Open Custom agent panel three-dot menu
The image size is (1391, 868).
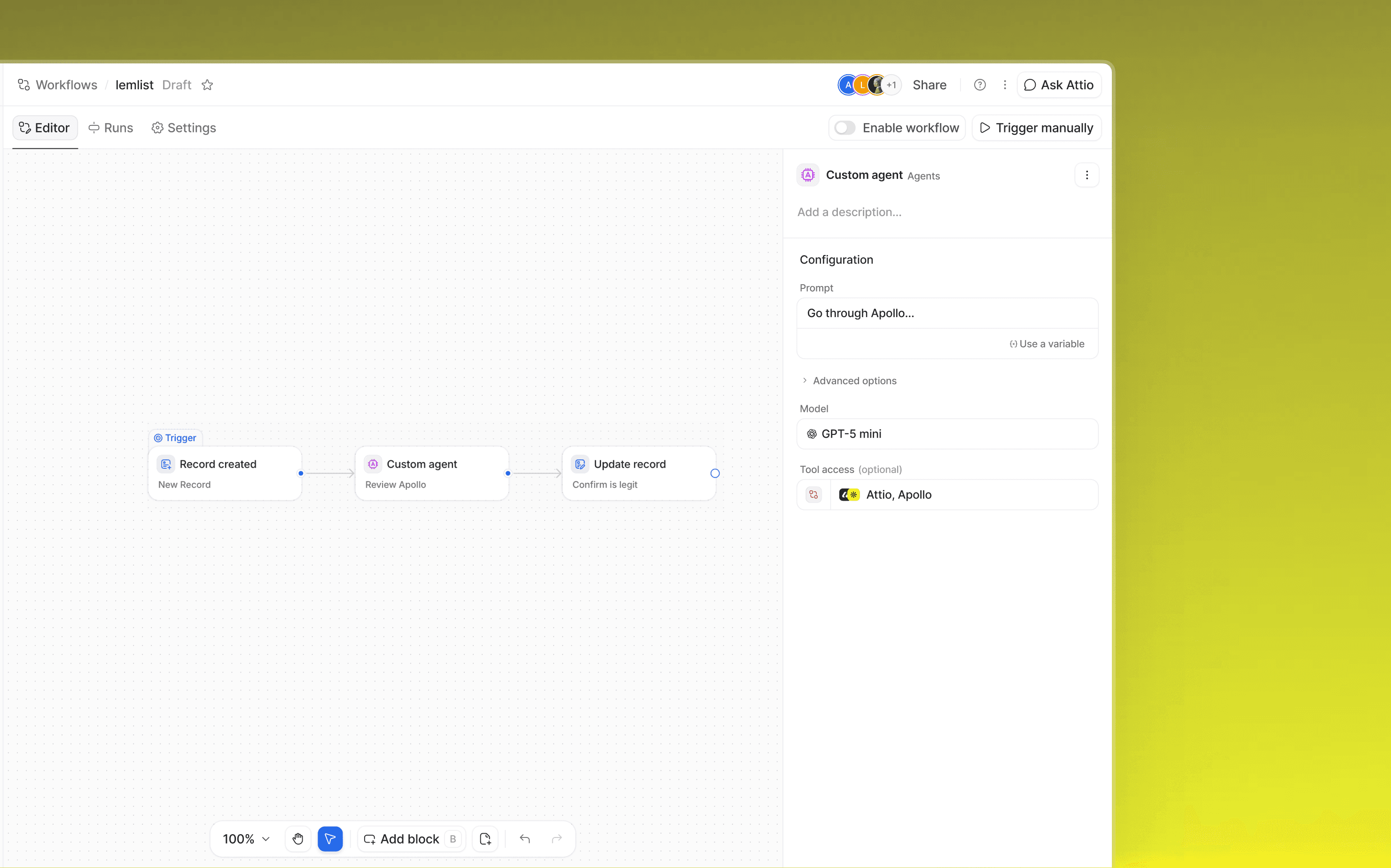[1086, 175]
